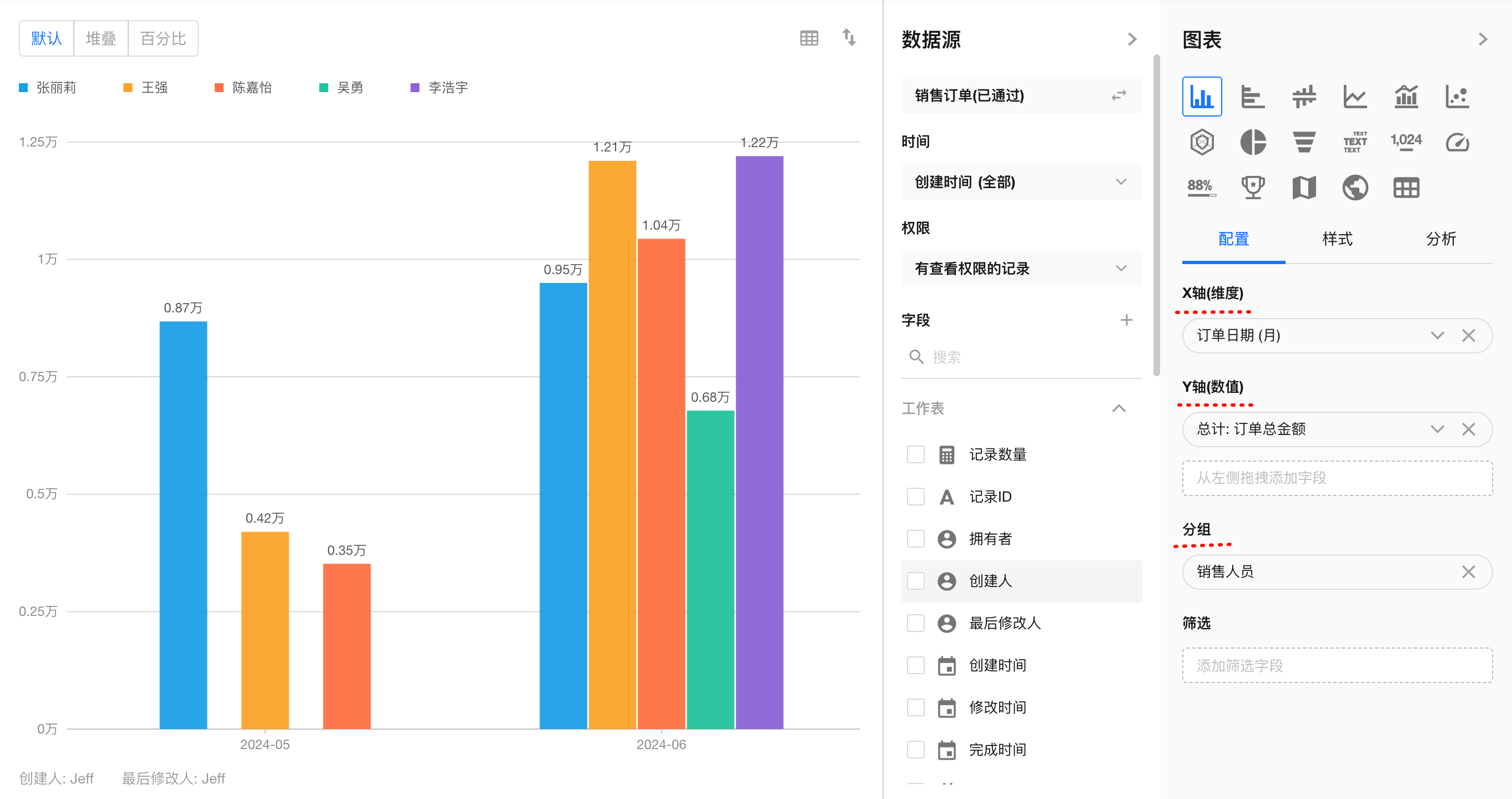1512x799 pixels.
Task: Pick the funnel chart icon
Action: (x=1304, y=142)
